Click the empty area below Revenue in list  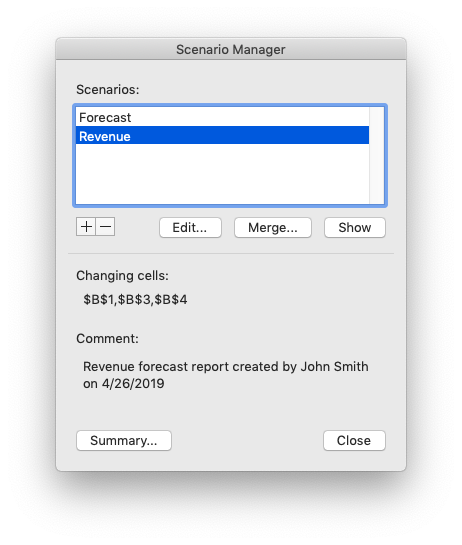coord(222,174)
